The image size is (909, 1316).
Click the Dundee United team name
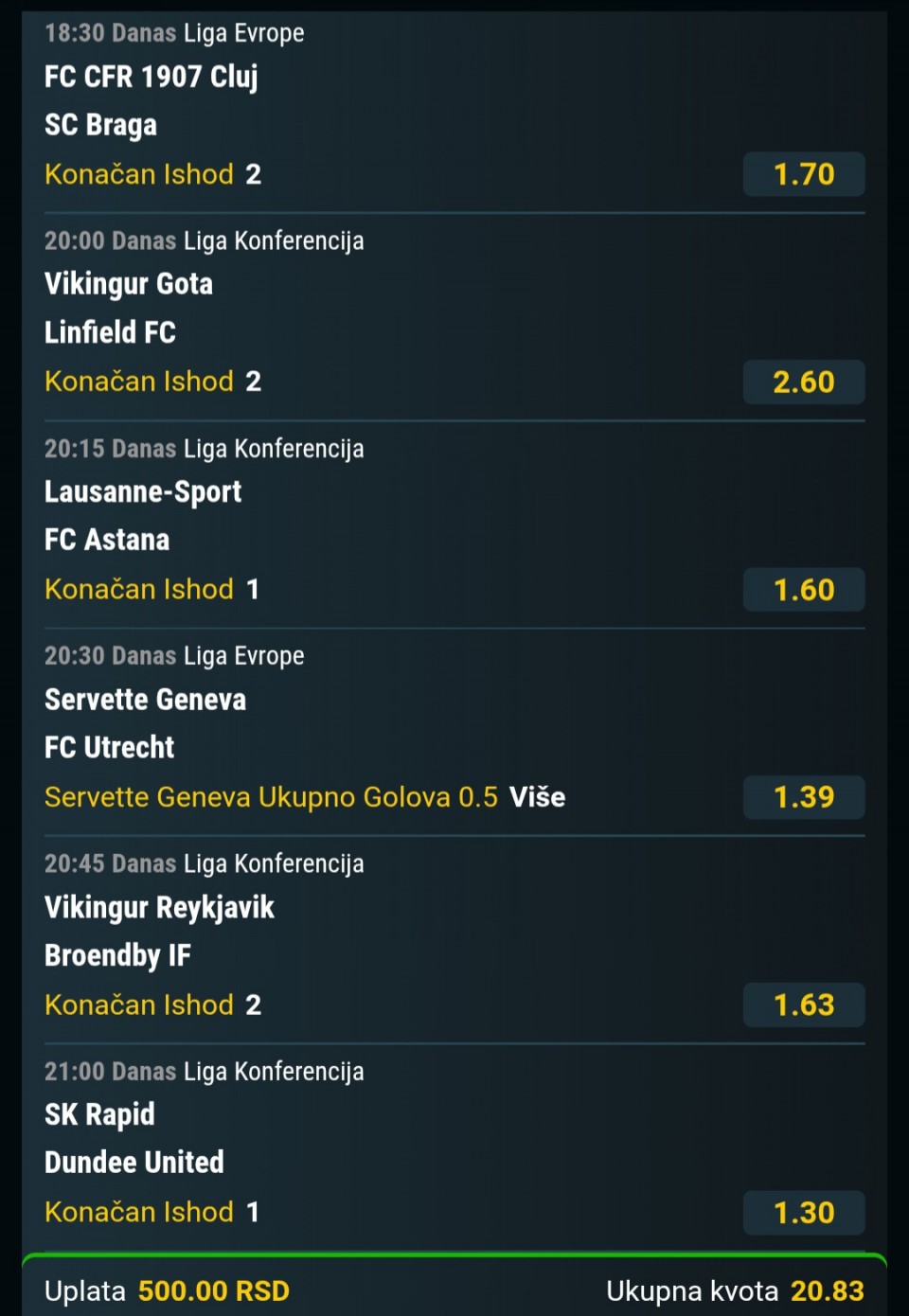coord(134,1163)
